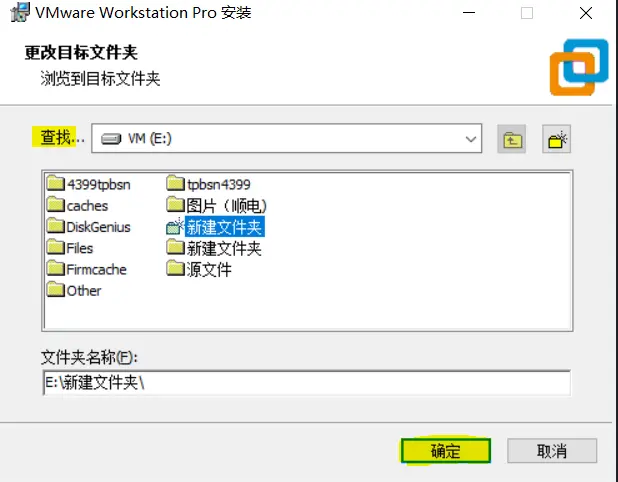The height and width of the screenshot is (482, 618).
Task: Click the 取消 button to cancel
Action: [x=552, y=450]
